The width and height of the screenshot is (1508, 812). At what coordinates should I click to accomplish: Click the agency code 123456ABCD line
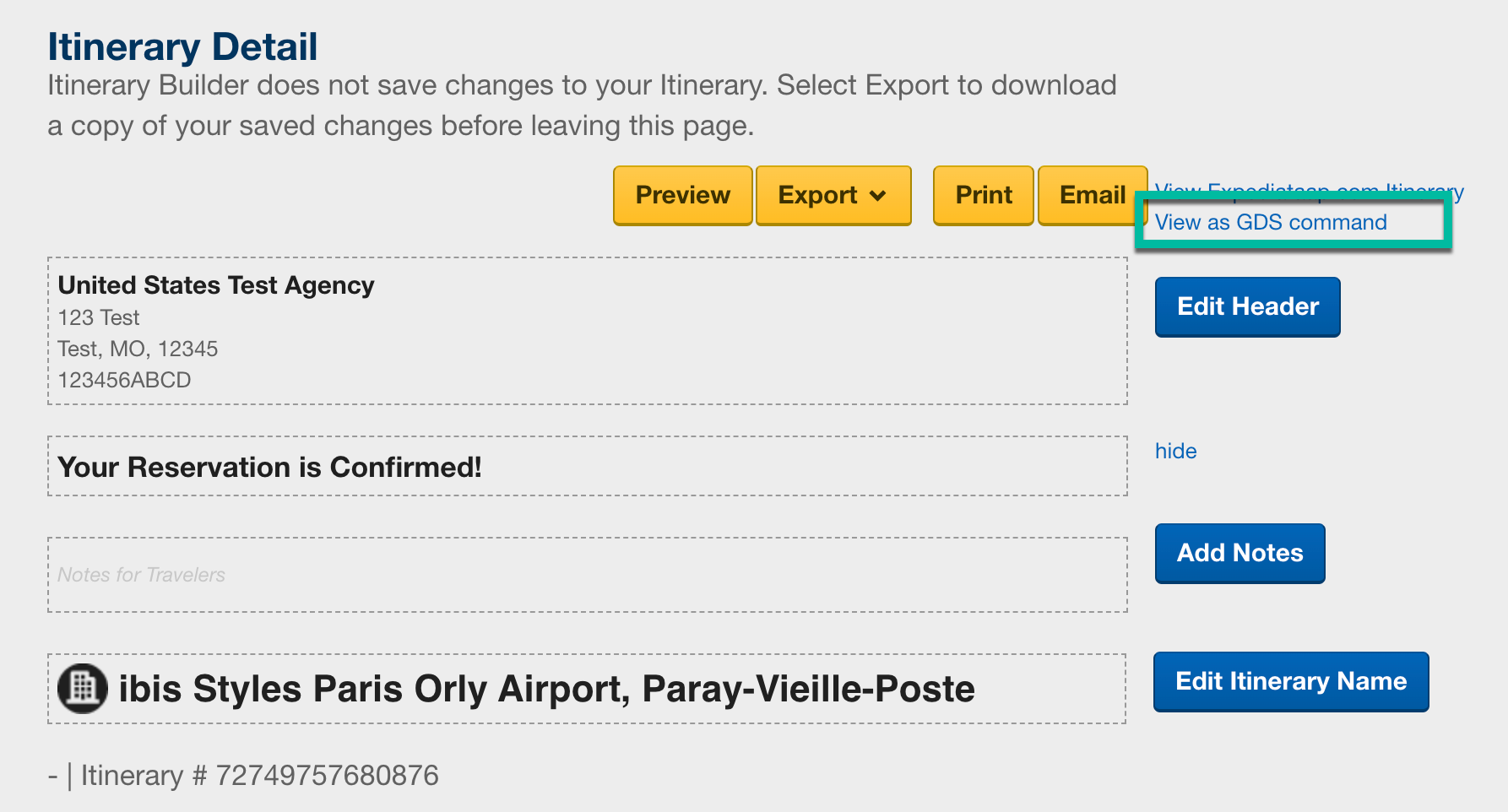[x=124, y=380]
